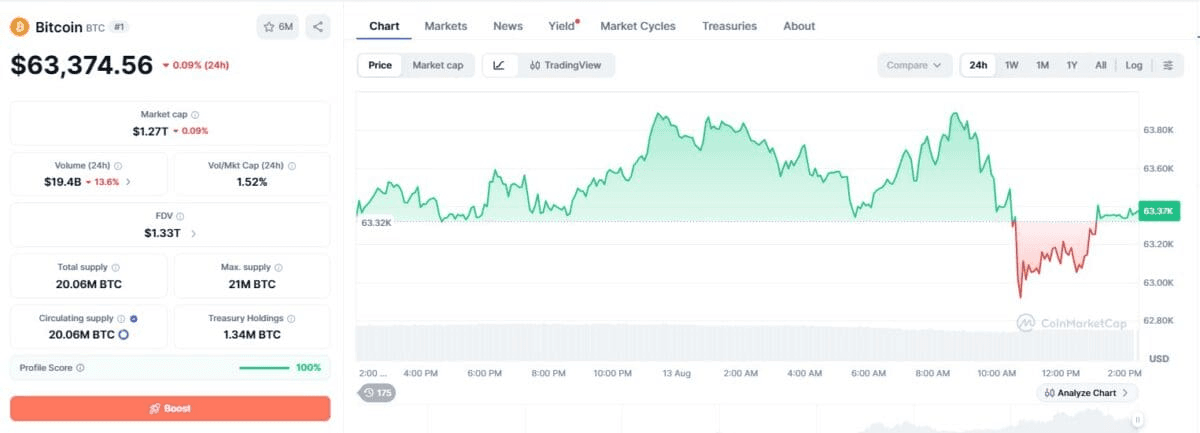Click the volume bars strip under chart
Screen dimensions: 1200x433
point(746,341)
